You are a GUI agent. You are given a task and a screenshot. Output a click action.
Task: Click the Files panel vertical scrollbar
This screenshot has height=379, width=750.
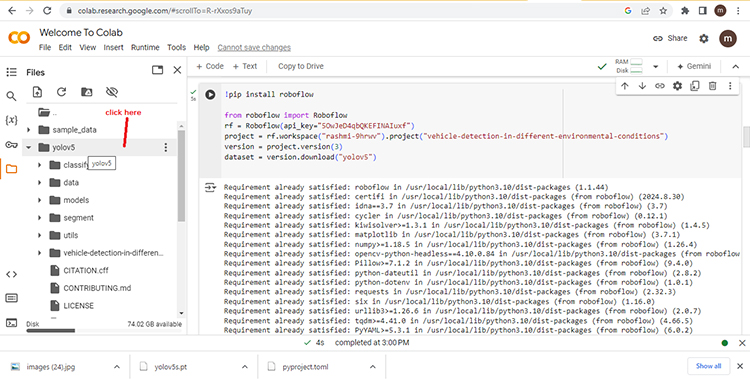[181, 175]
